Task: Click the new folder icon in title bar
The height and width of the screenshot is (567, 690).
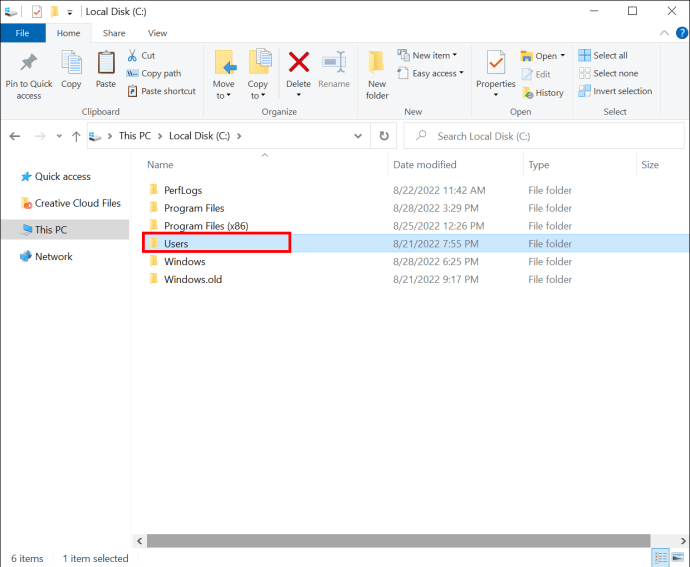Action: [x=55, y=11]
